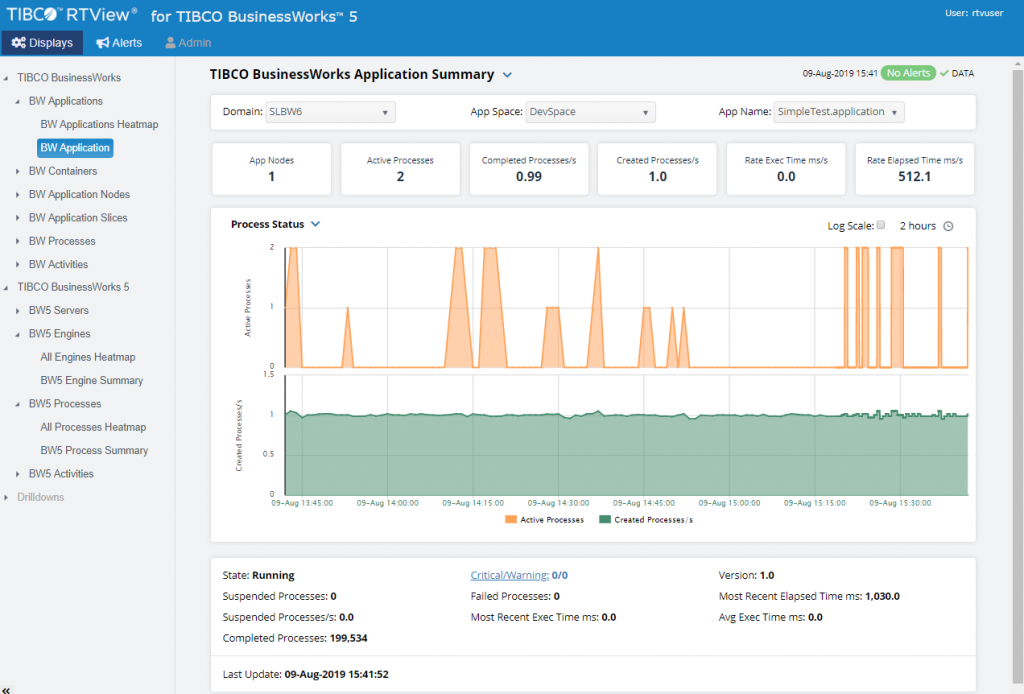
Task: Click the Rate Exec Time ms/s card
Action: [786, 169]
